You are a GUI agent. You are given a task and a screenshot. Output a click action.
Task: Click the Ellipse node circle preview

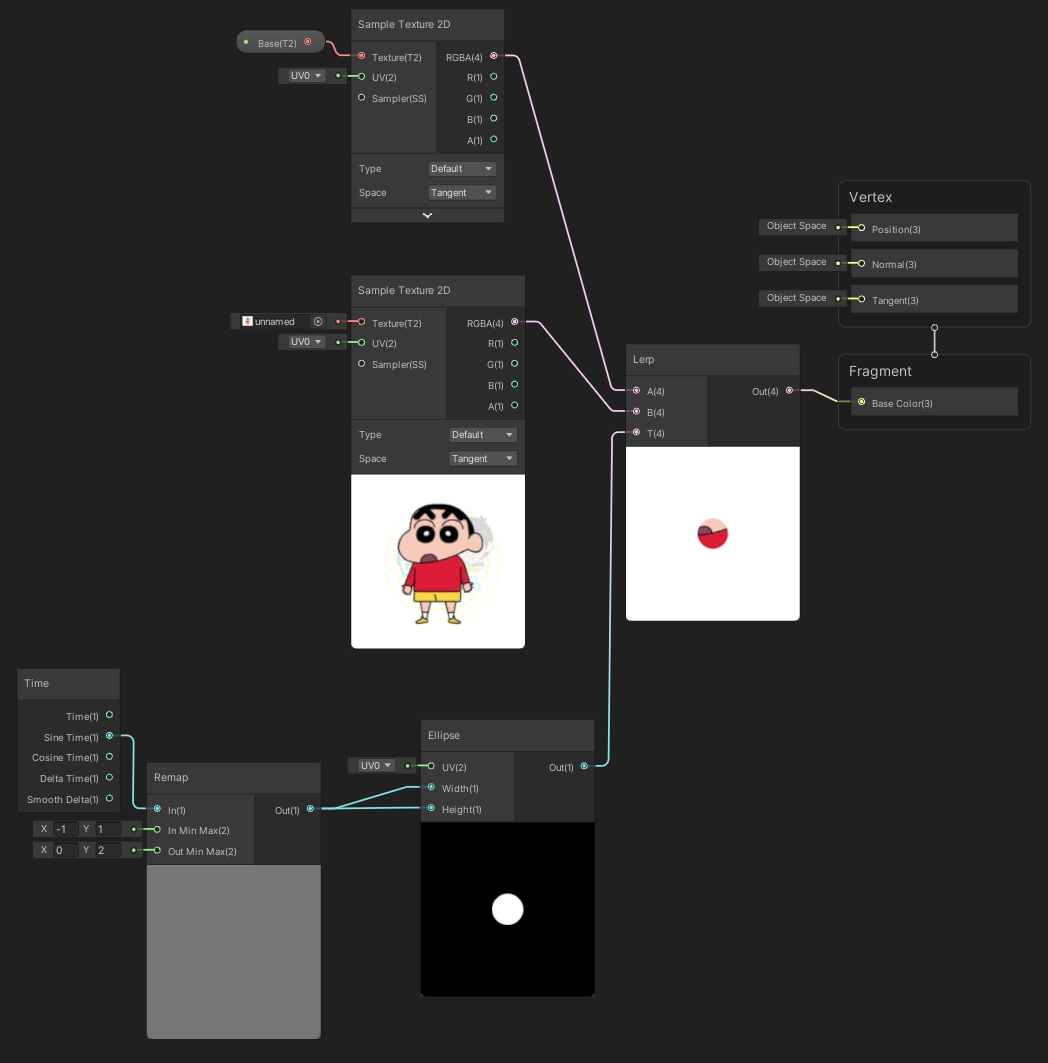point(508,909)
